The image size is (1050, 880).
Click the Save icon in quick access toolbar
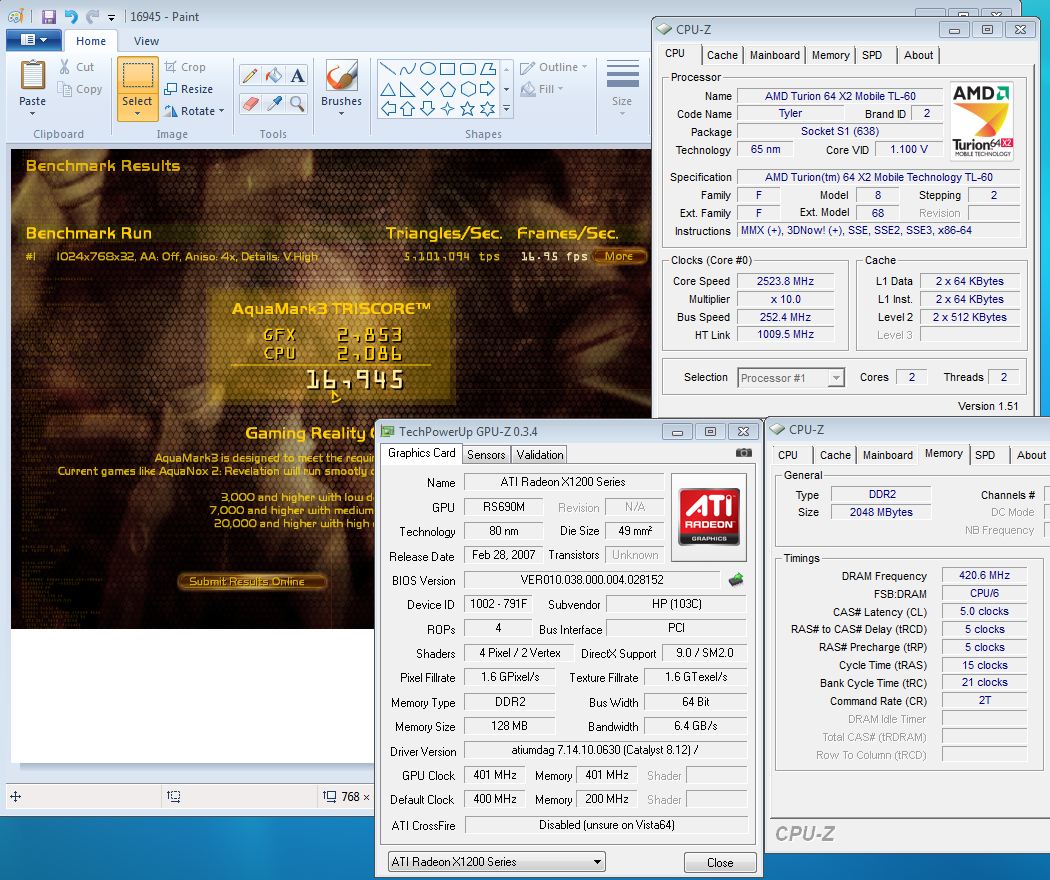point(49,17)
